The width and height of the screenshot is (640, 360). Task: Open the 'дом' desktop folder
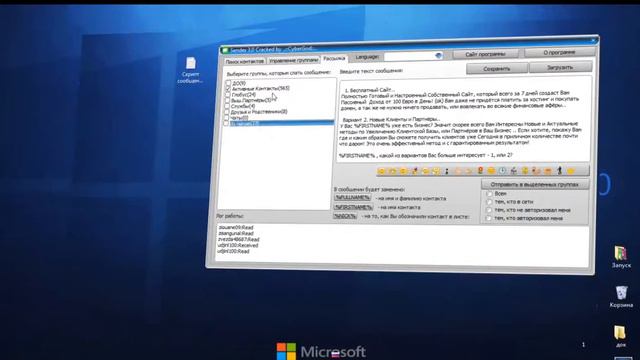pyautogui.click(x=620, y=336)
